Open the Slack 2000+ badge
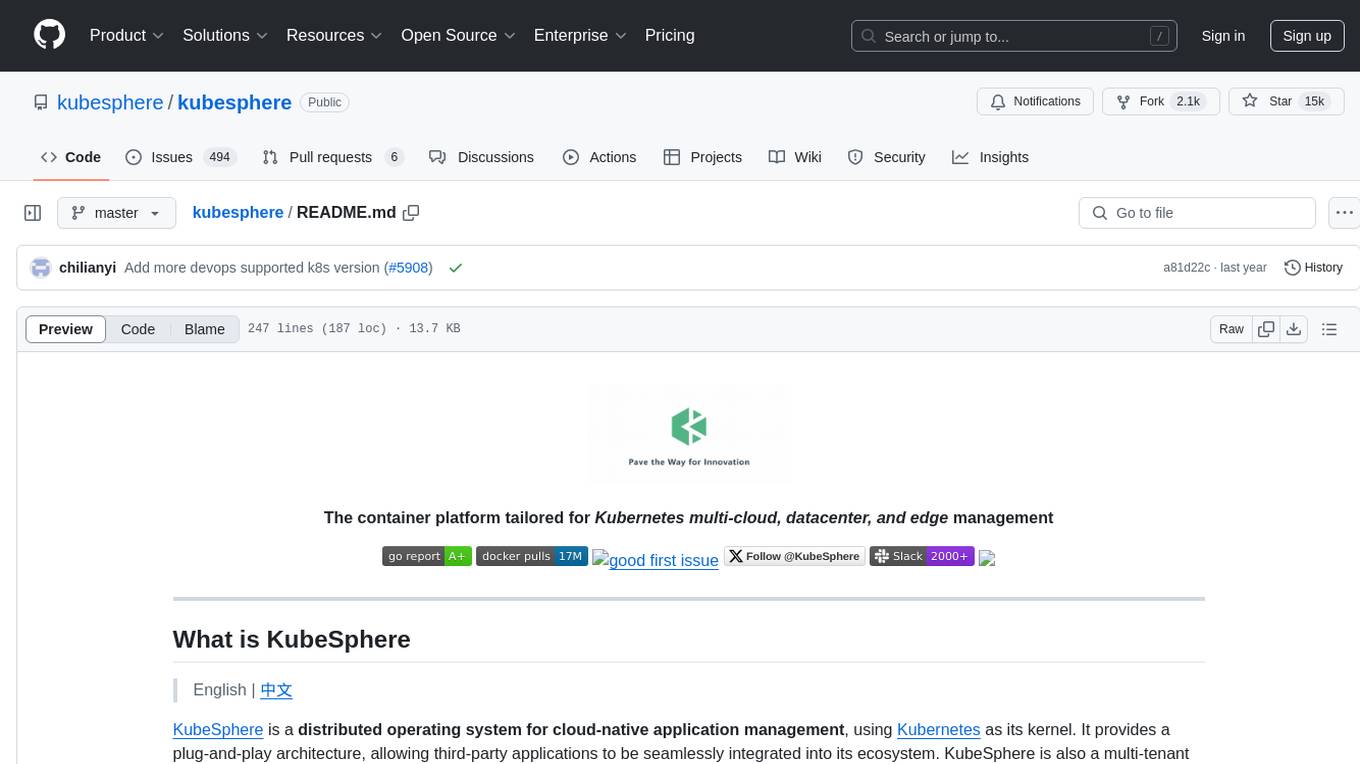The width and height of the screenshot is (1360, 764). pos(922,556)
